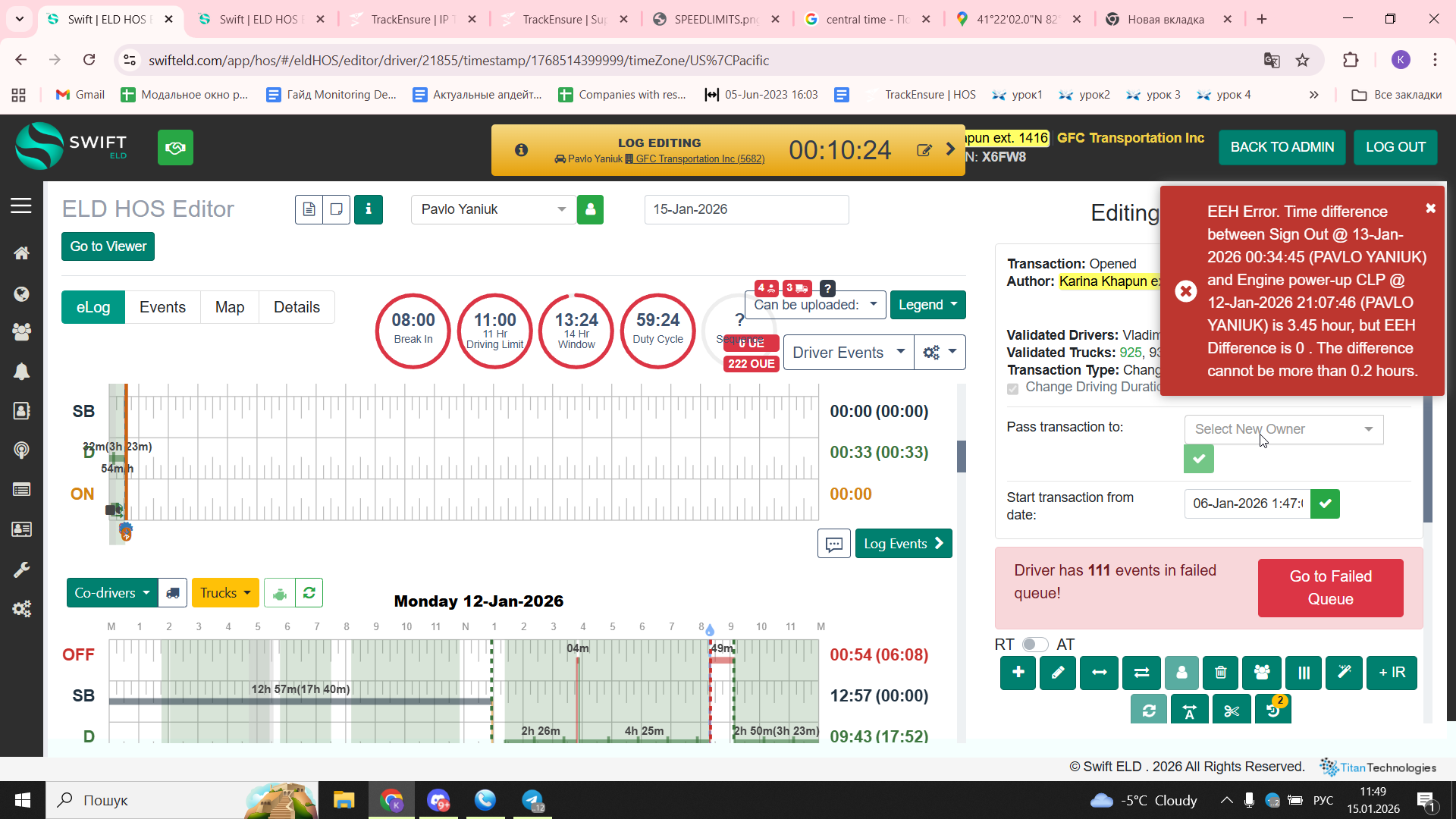This screenshot has height=819, width=1456.
Task: Click the Go to Viewer button
Action: [x=108, y=246]
